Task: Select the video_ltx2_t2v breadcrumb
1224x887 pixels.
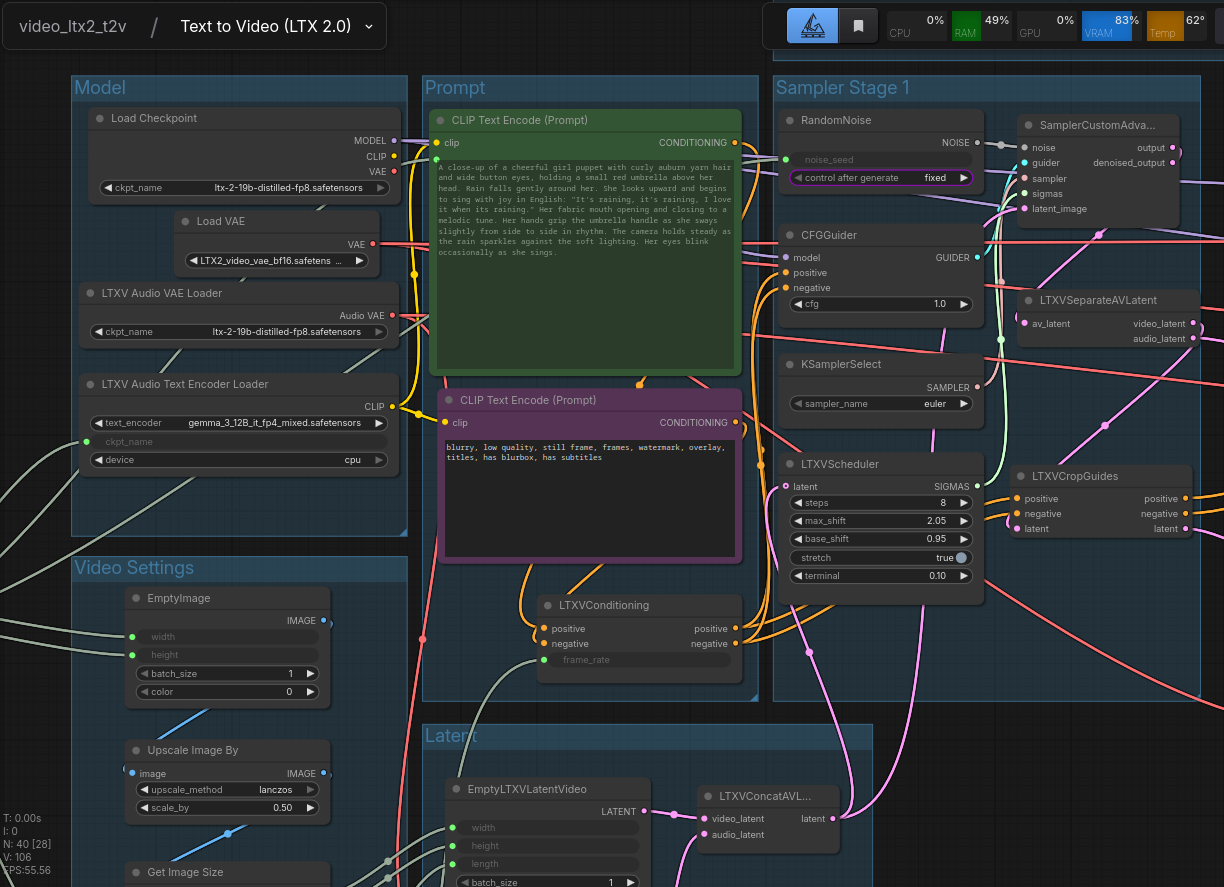Action: click(x=72, y=27)
